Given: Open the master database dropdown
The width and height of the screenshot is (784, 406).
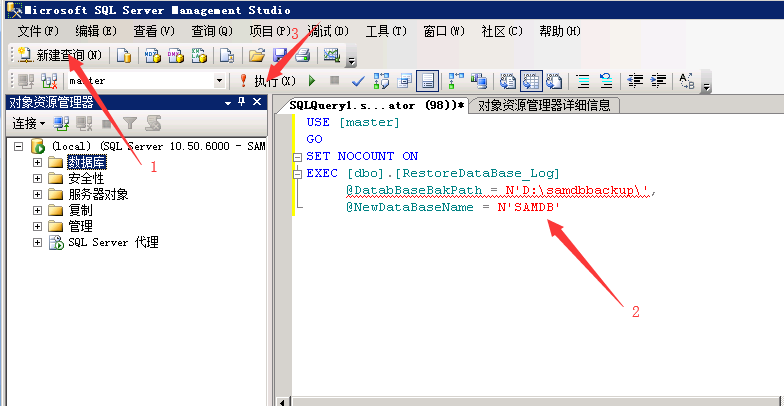Looking at the screenshot, I should (x=219, y=80).
